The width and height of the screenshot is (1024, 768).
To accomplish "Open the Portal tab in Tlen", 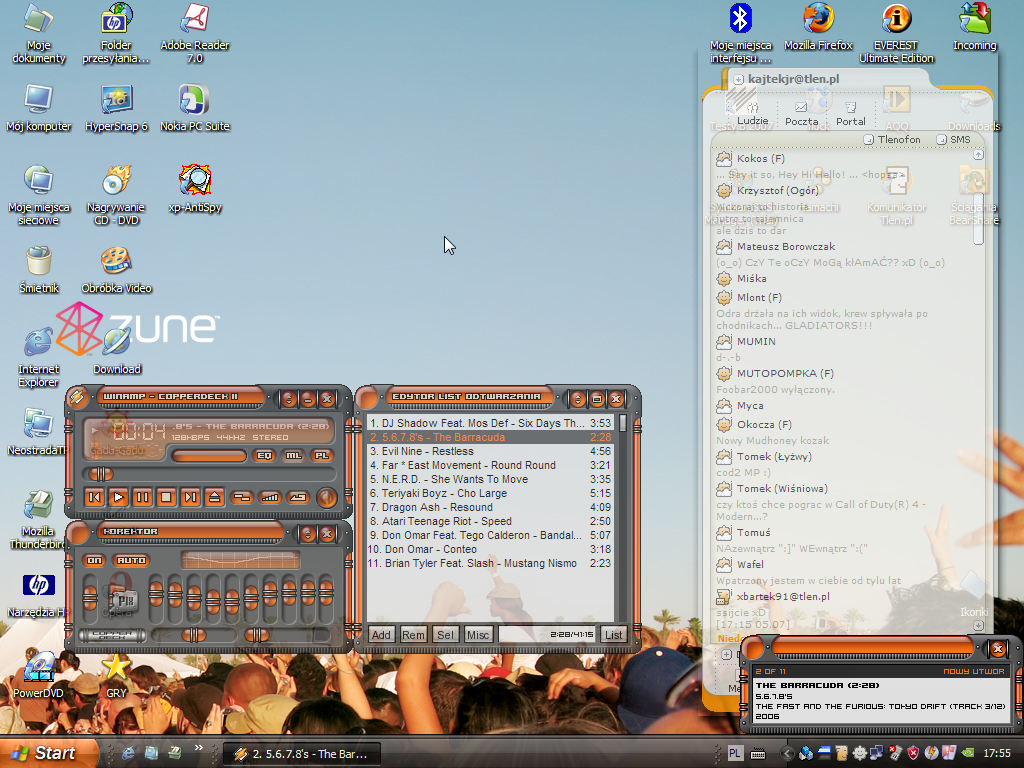I will 850,114.
